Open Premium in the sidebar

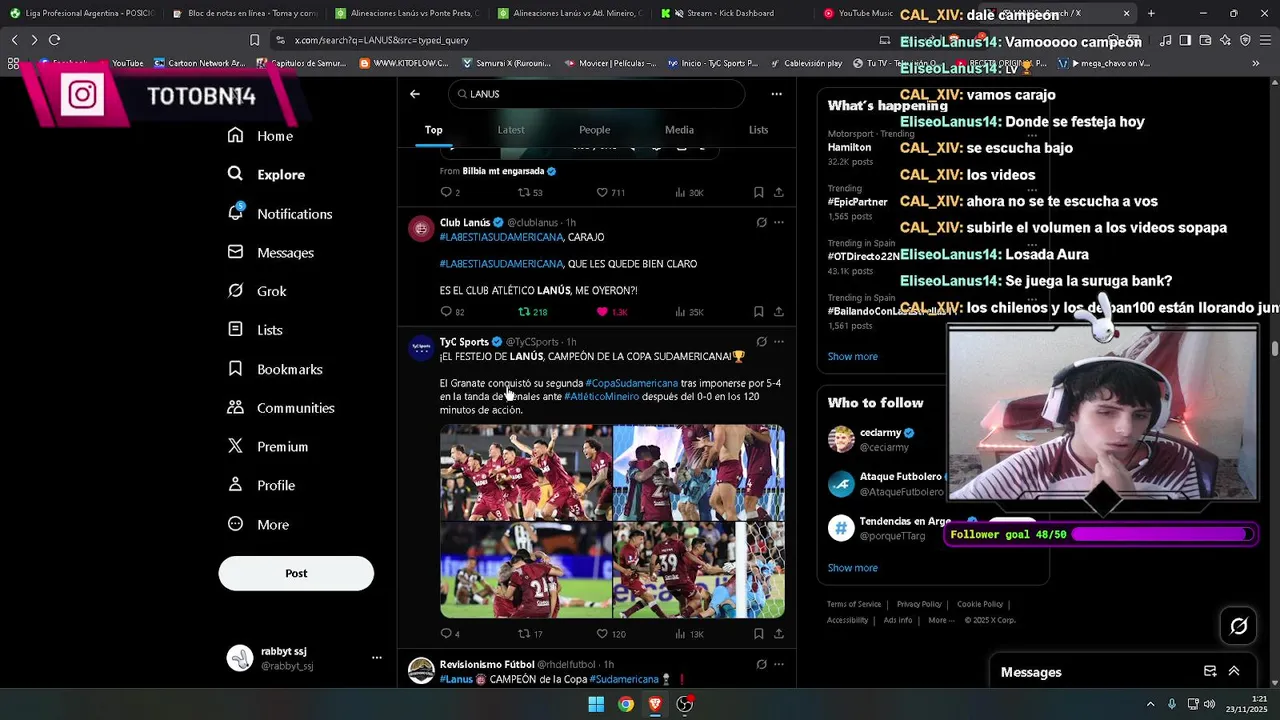pyautogui.click(x=267, y=447)
